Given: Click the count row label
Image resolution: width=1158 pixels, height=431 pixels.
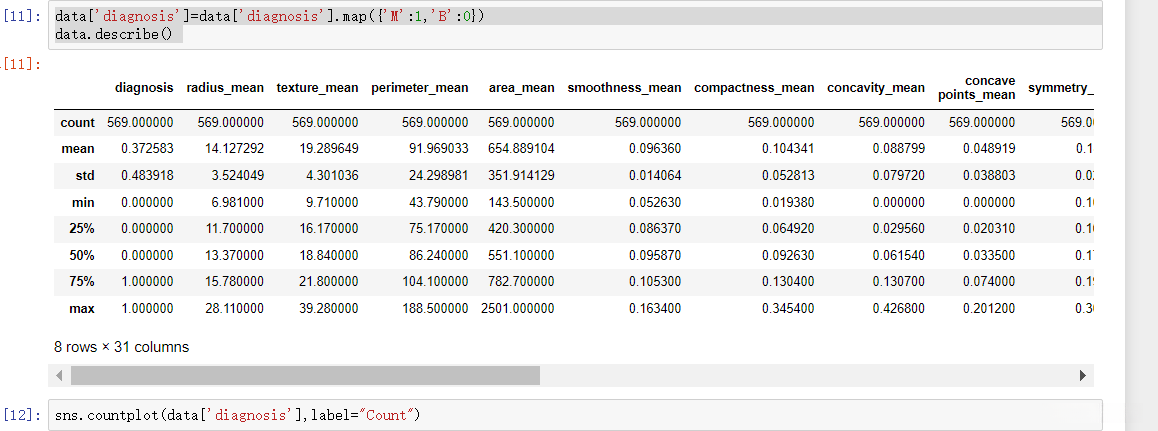Looking at the screenshot, I should [77, 123].
